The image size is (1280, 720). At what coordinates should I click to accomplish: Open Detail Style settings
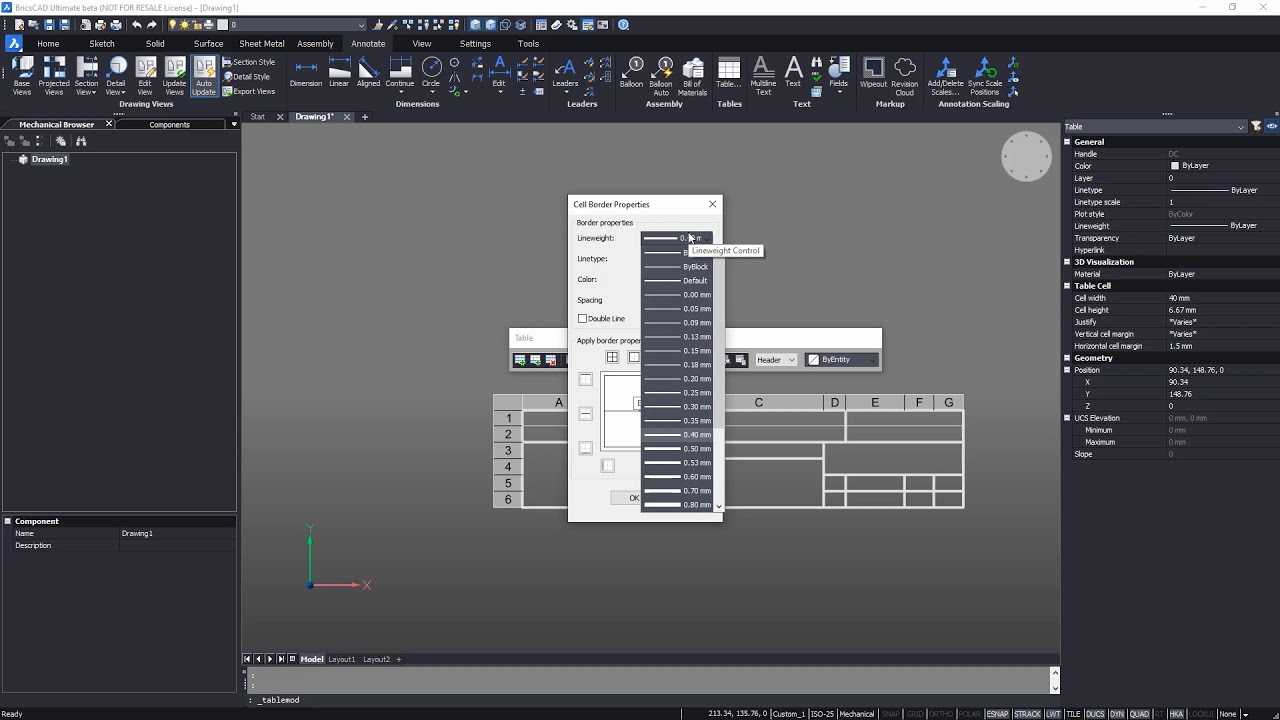coord(247,77)
